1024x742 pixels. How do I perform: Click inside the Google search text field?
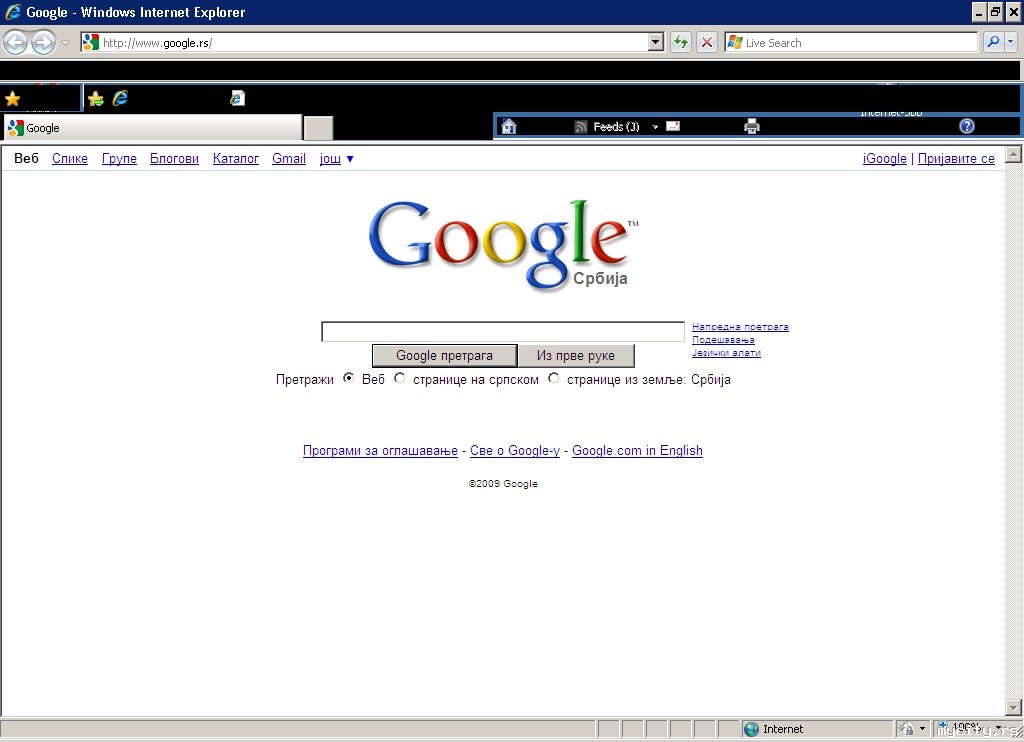pos(503,332)
